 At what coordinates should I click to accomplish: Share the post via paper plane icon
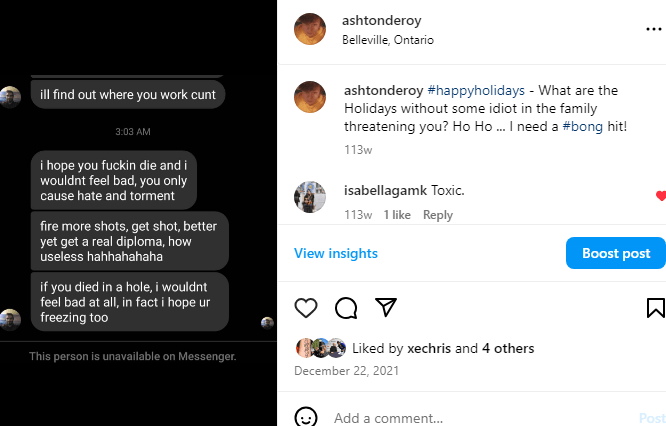(386, 307)
